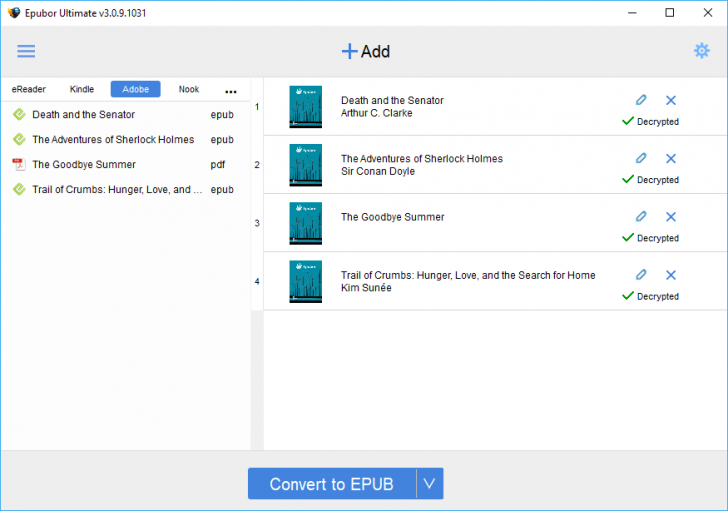
Task: Click author name Sir Conan Doyle
Action: click(378, 171)
